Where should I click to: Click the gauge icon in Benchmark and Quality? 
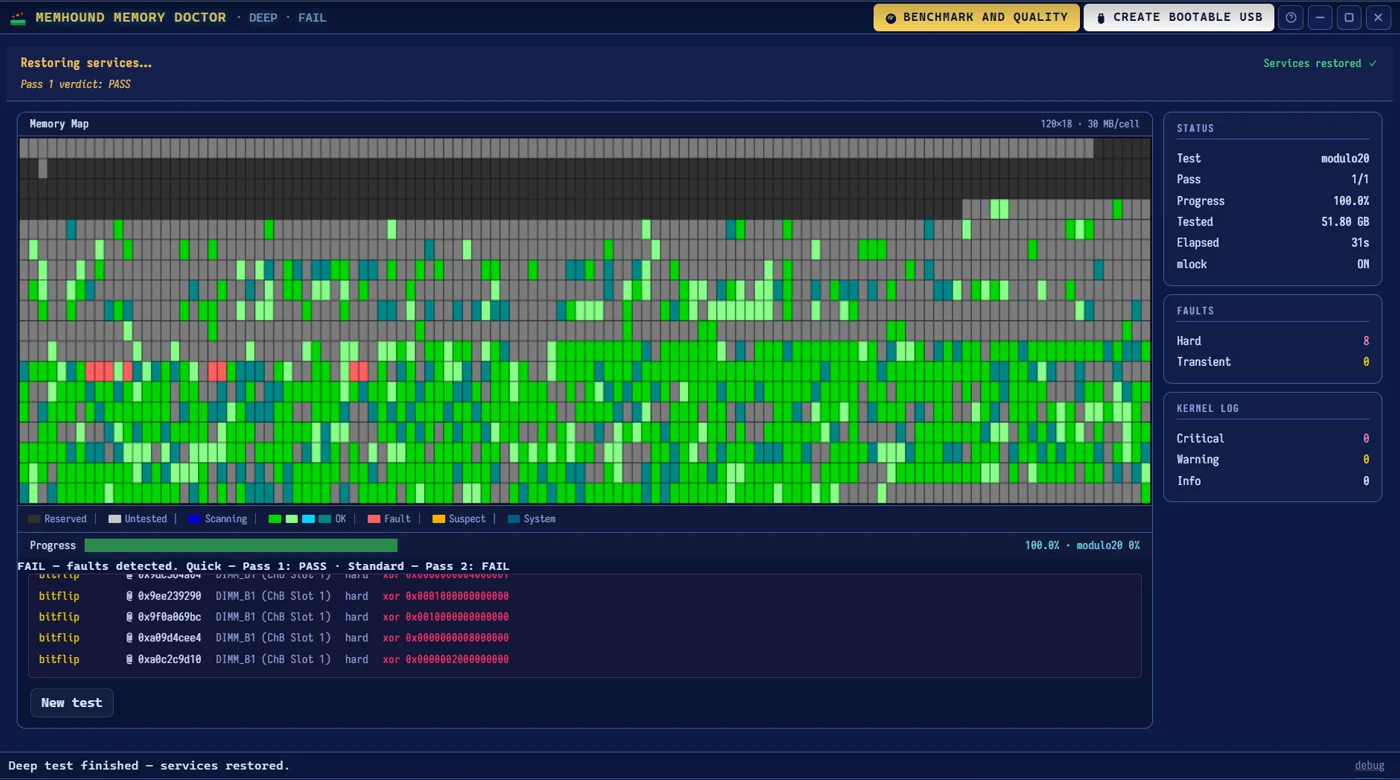pos(891,18)
